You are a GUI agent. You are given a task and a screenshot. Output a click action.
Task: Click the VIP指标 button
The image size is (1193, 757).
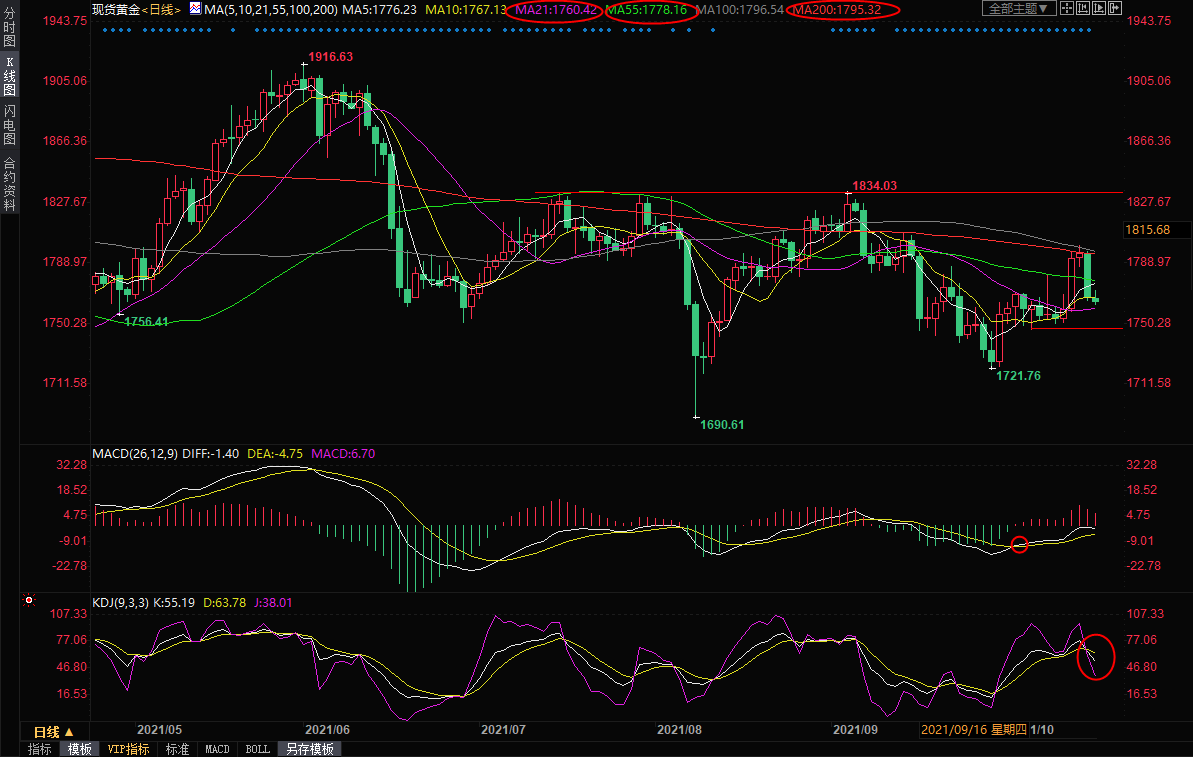[128, 749]
